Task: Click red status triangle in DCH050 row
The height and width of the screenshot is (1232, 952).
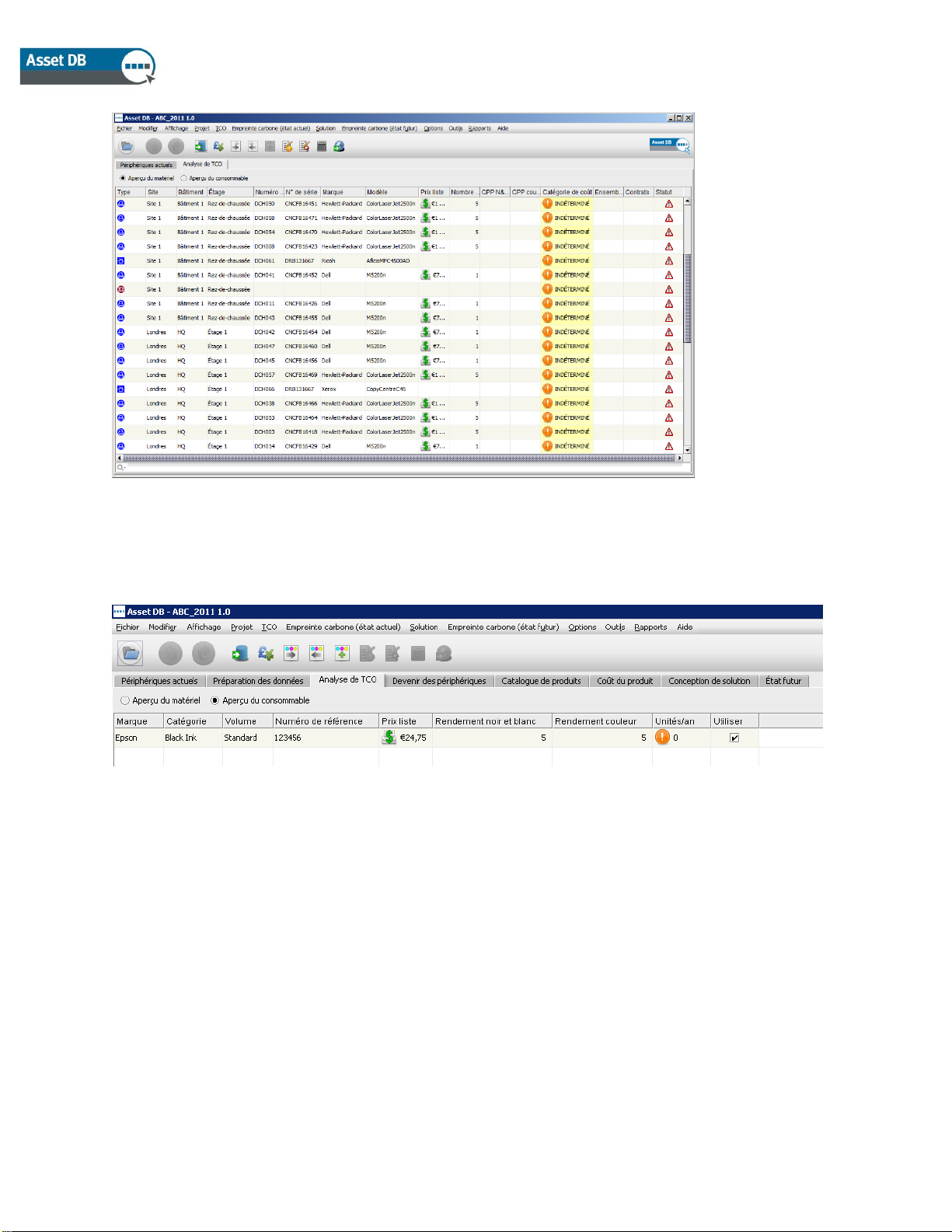Action: (x=669, y=204)
